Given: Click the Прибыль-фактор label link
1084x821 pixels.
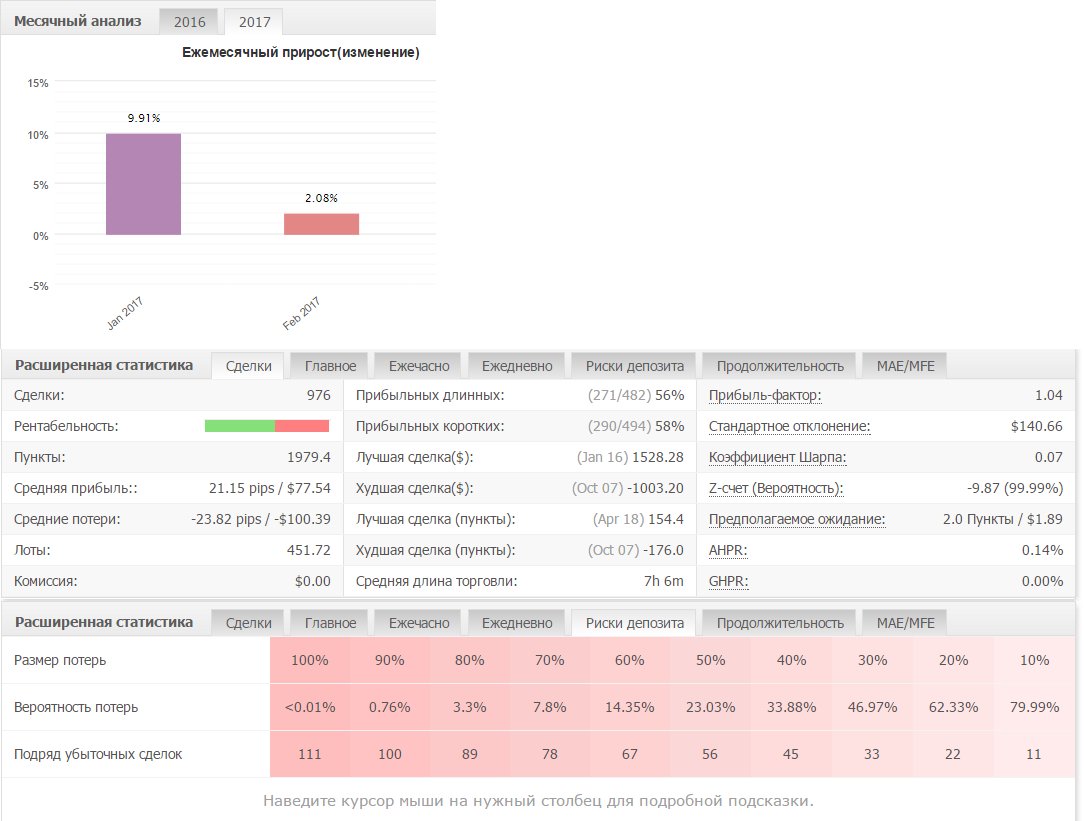Looking at the screenshot, I should tap(765, 395).
